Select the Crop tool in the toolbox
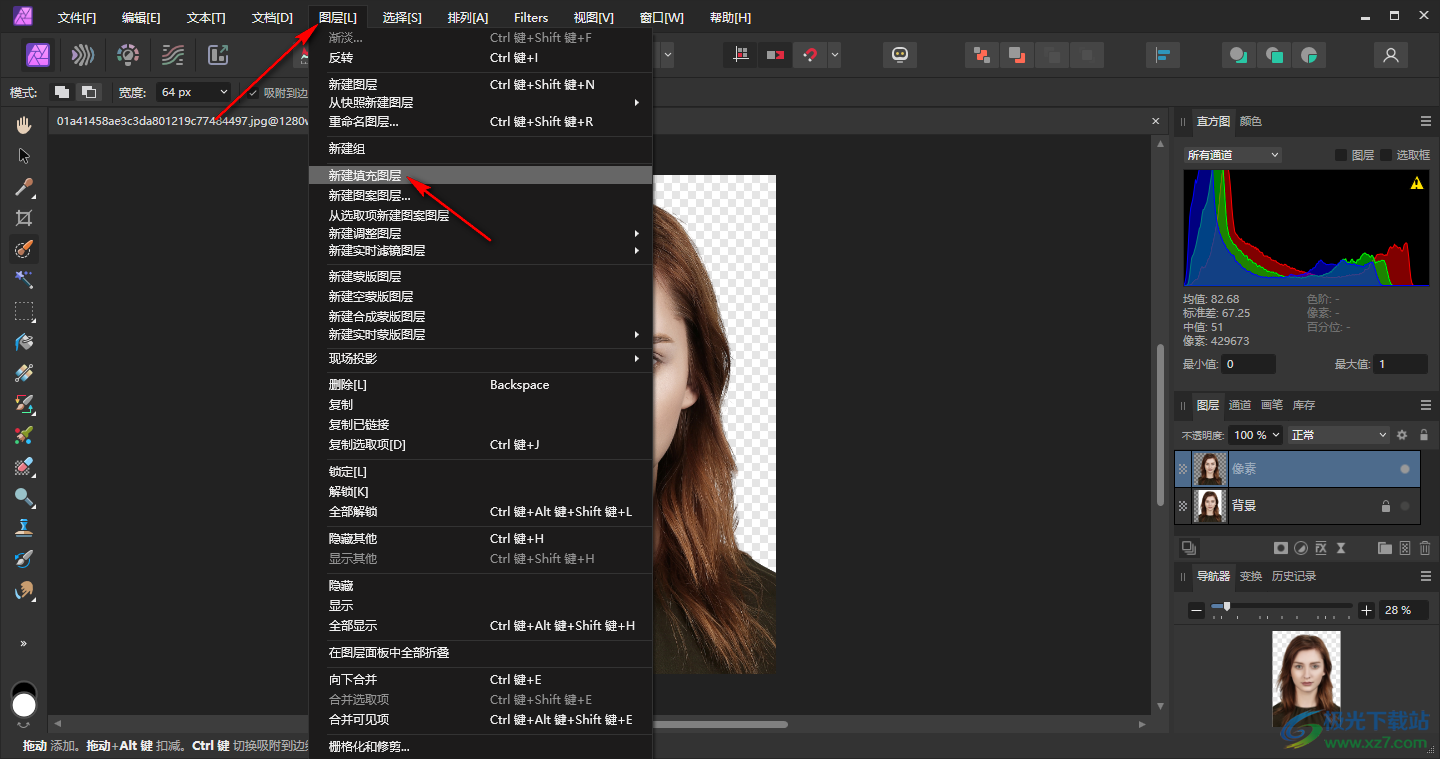Image resolution: width=1440 pixels, height=759 pixels. [x=24, y=218]
